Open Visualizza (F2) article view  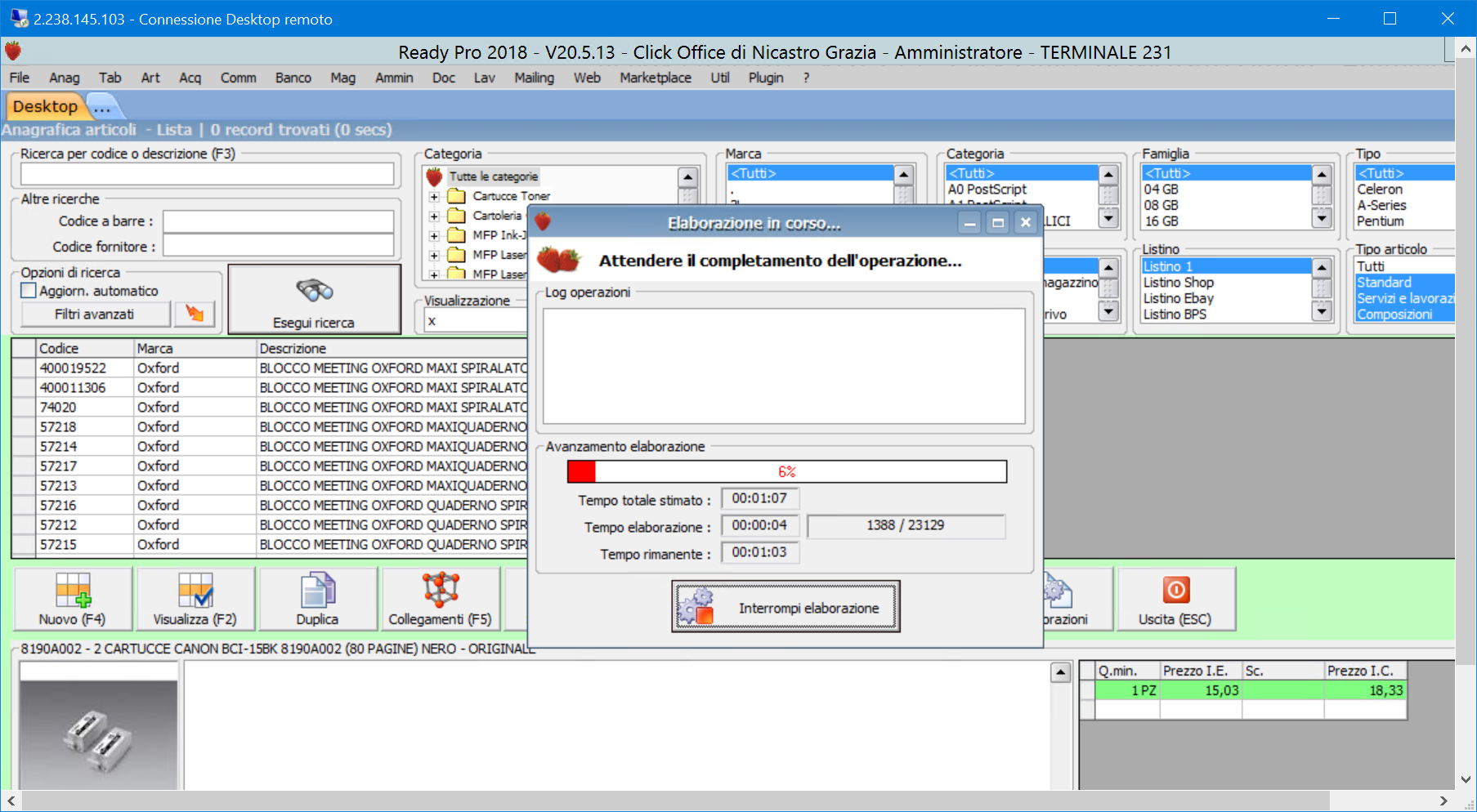(x=195, y=600)
